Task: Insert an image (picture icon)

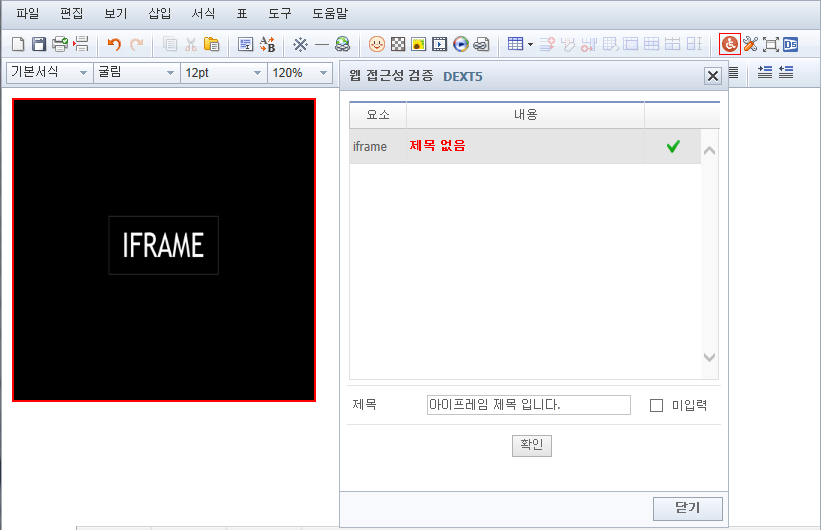Action: 418,45
